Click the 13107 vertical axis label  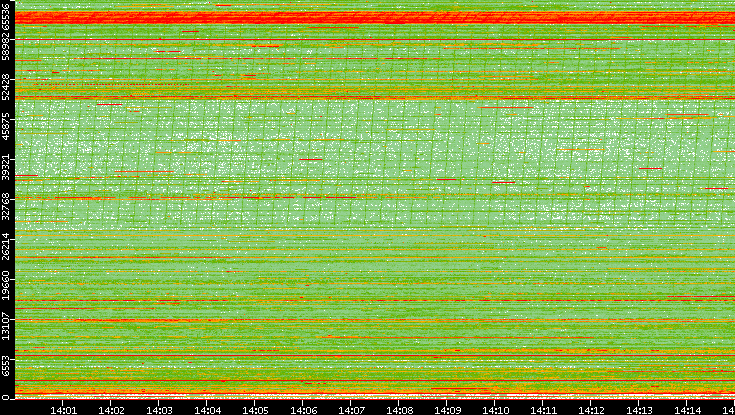[x=5, y=327]
